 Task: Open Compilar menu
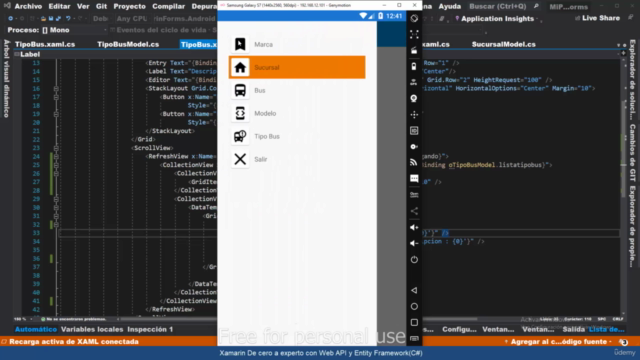tap(169, 6)
